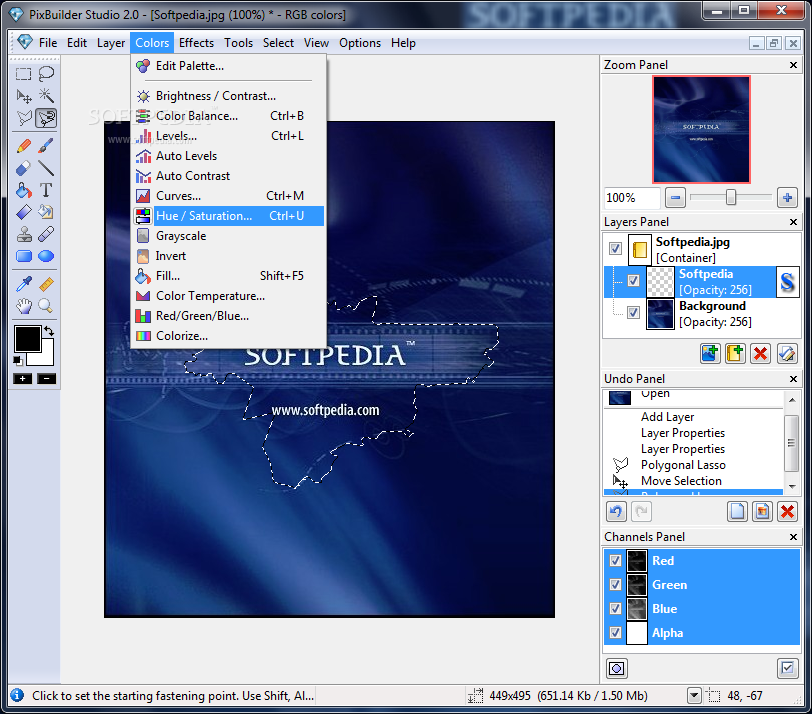Image resolution: width=812 pixels, height=714 pixels.
Task: Select the Eraser tool
Action: pos(23,168)
